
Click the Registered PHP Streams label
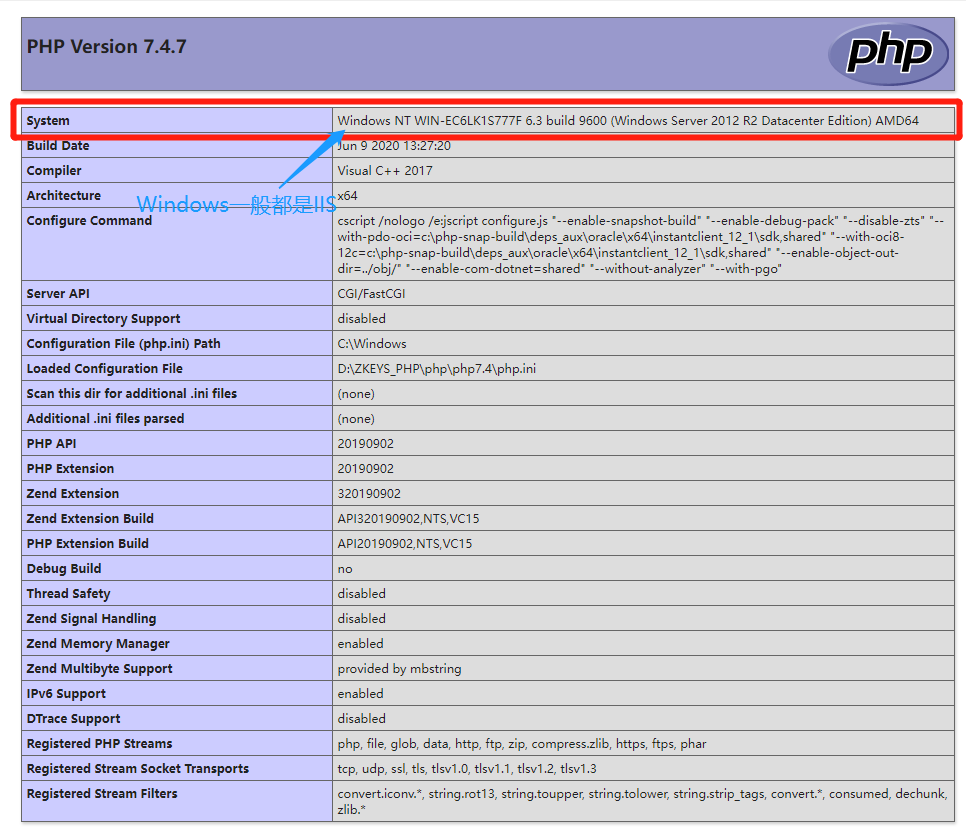[x=99, y=744]
